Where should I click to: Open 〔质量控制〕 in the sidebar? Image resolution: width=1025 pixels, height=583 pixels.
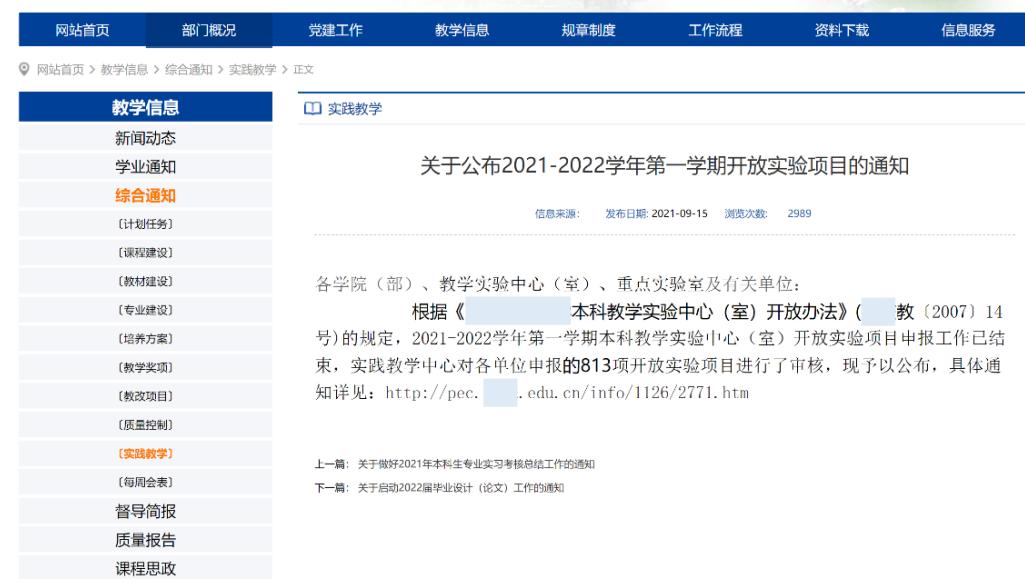click(x=145, y=426)
